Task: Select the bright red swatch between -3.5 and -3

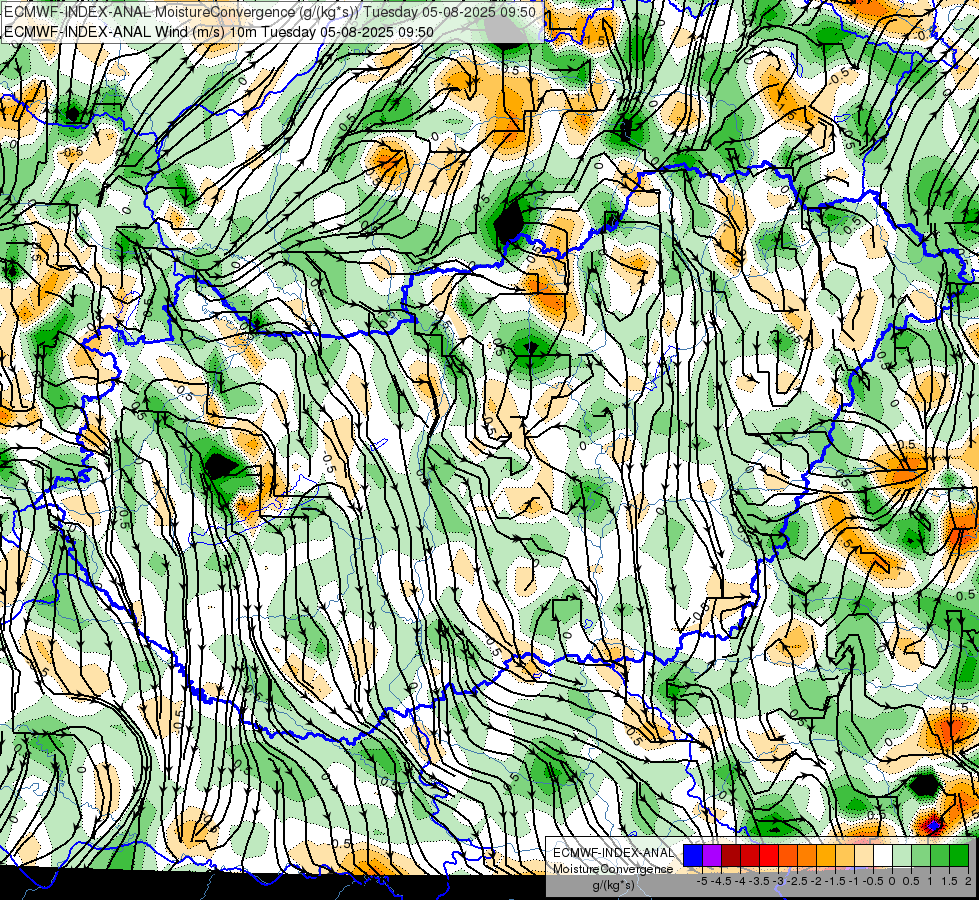Action: coord(769,855)
